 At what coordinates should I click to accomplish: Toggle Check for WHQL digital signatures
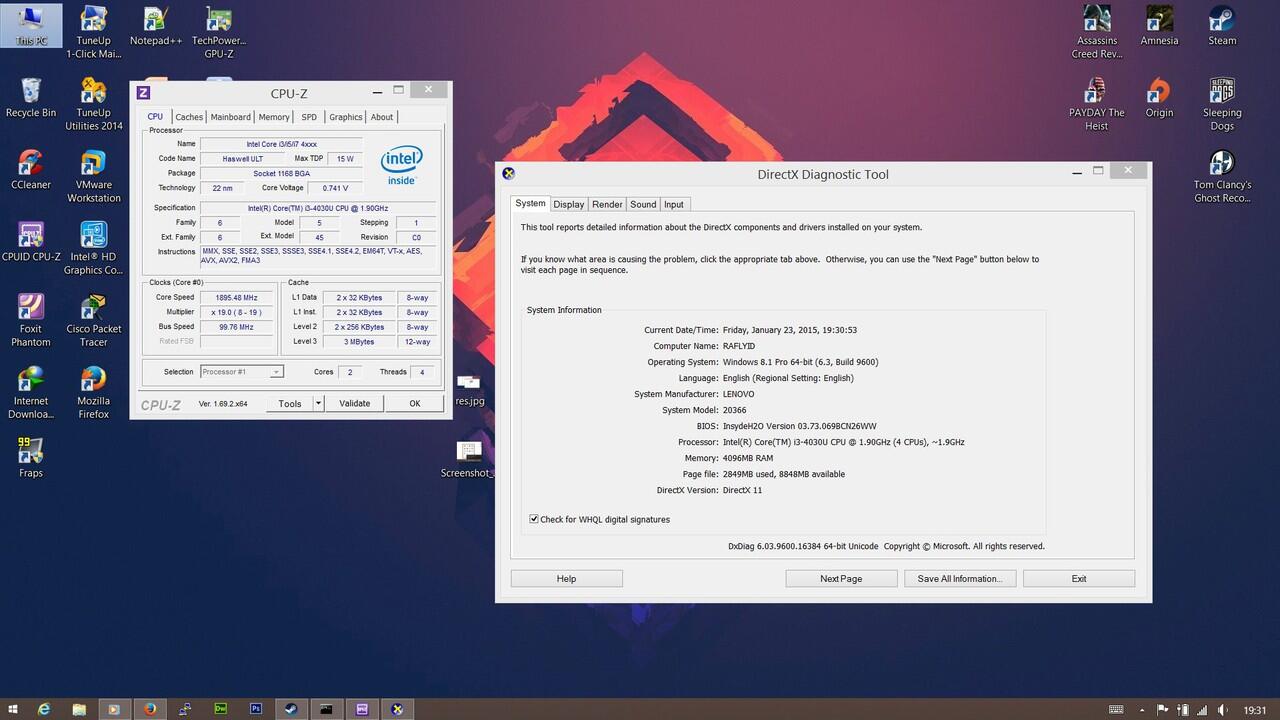534,519
